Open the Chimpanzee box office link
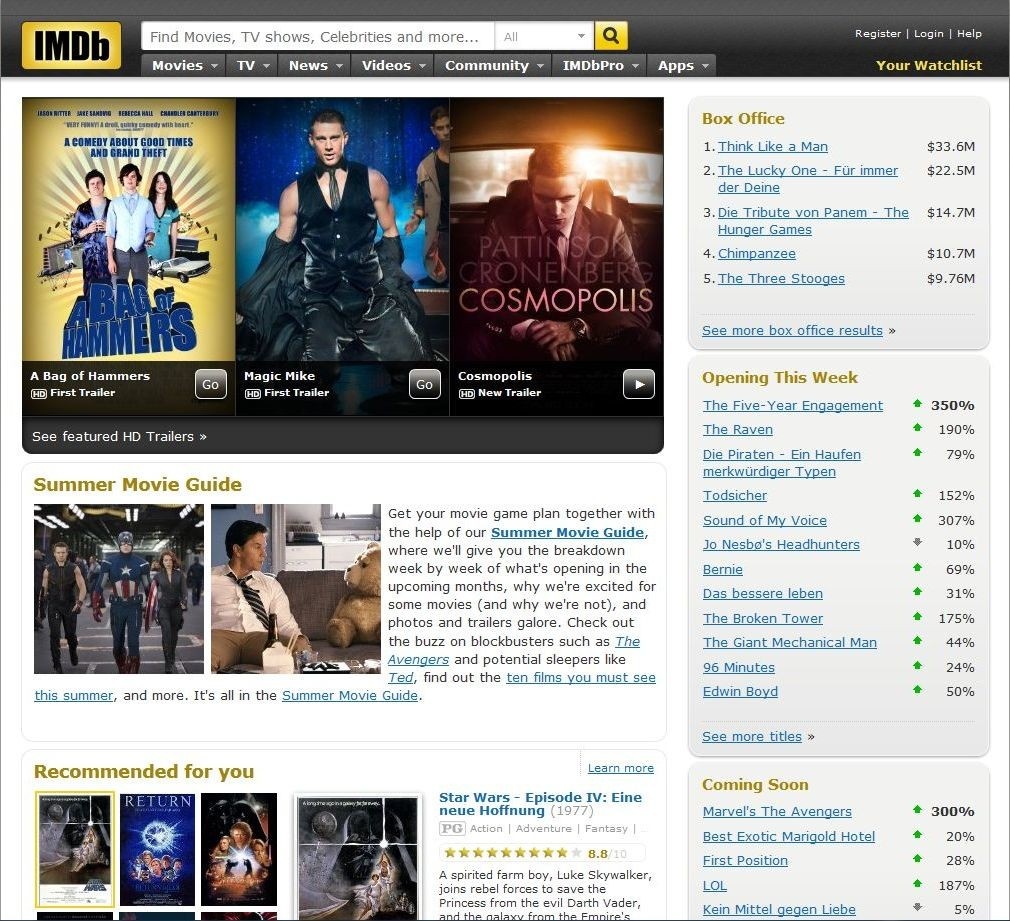 (756, 253)
